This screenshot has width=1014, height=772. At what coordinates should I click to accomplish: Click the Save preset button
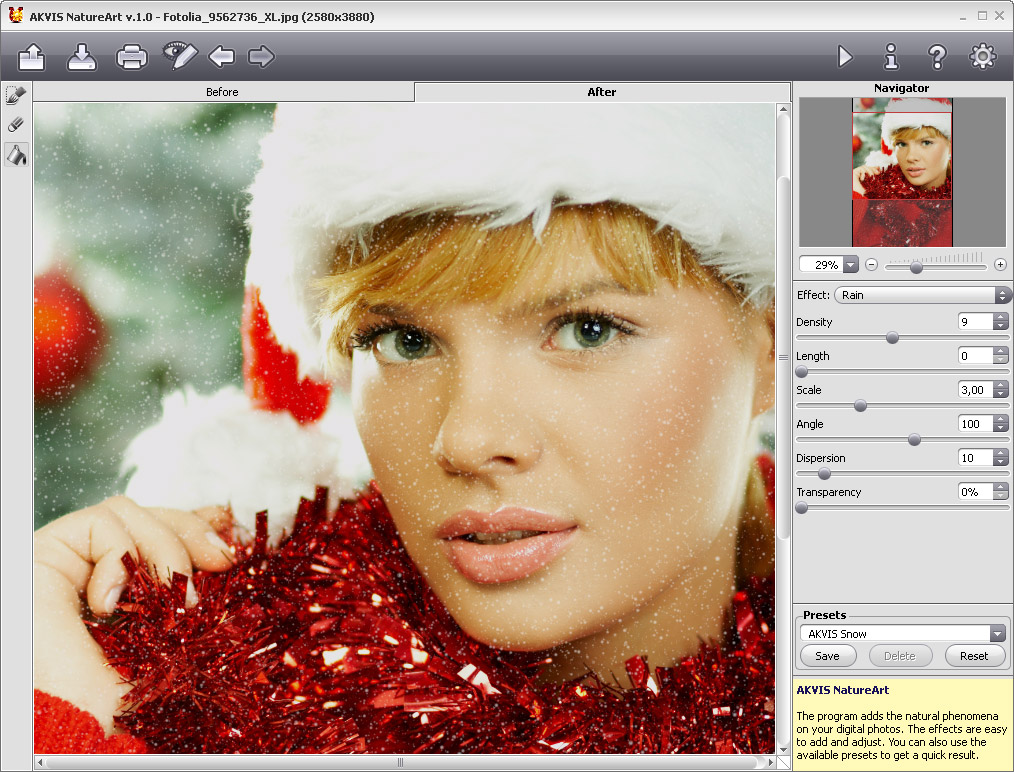coord(828,656)
